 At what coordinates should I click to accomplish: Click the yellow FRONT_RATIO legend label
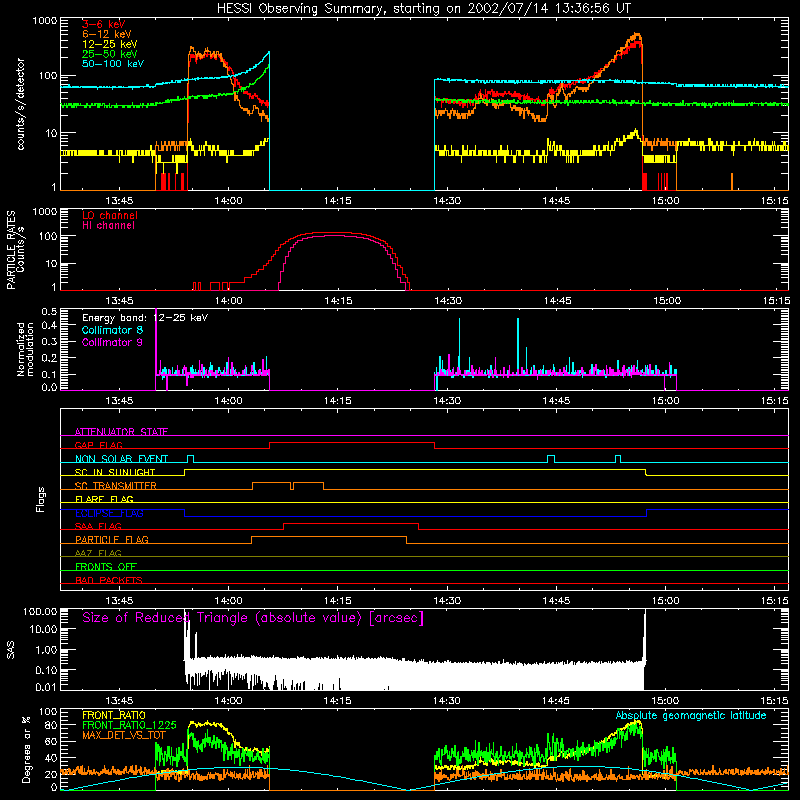coord(114,715)
